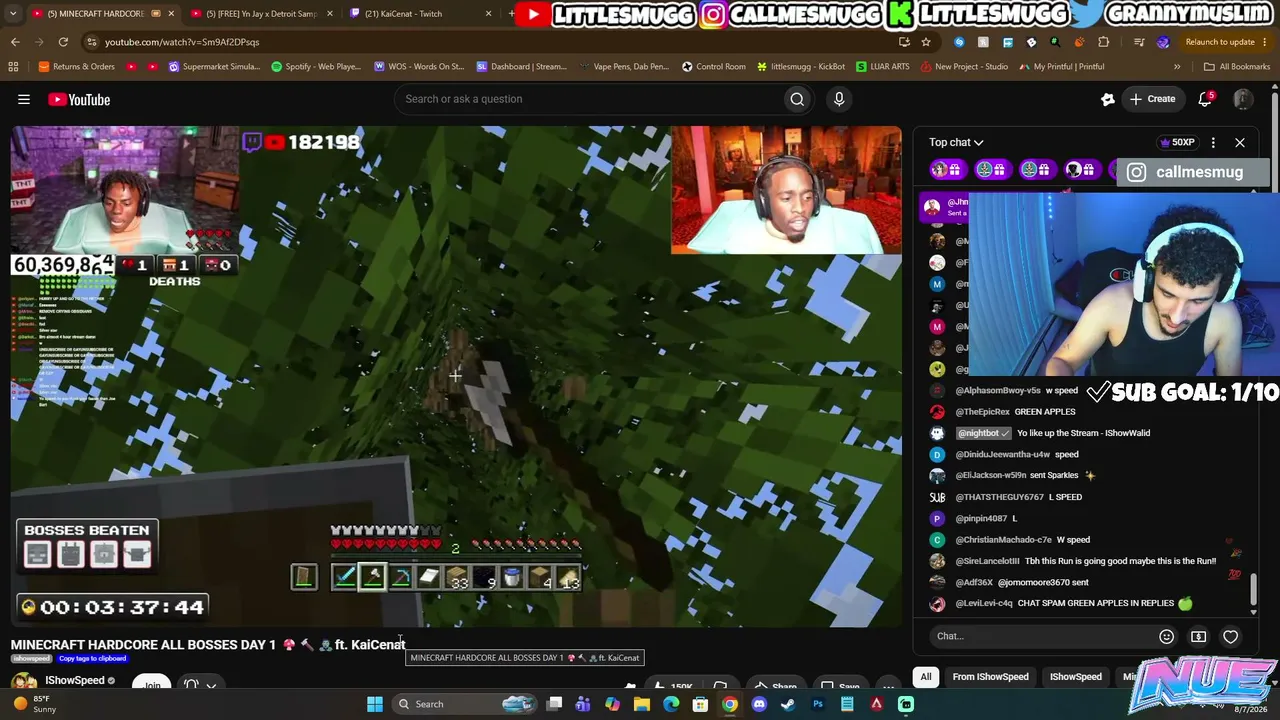The image size is (1280, 720).
Task: Open a new browser tab
Action: point(512,14)
